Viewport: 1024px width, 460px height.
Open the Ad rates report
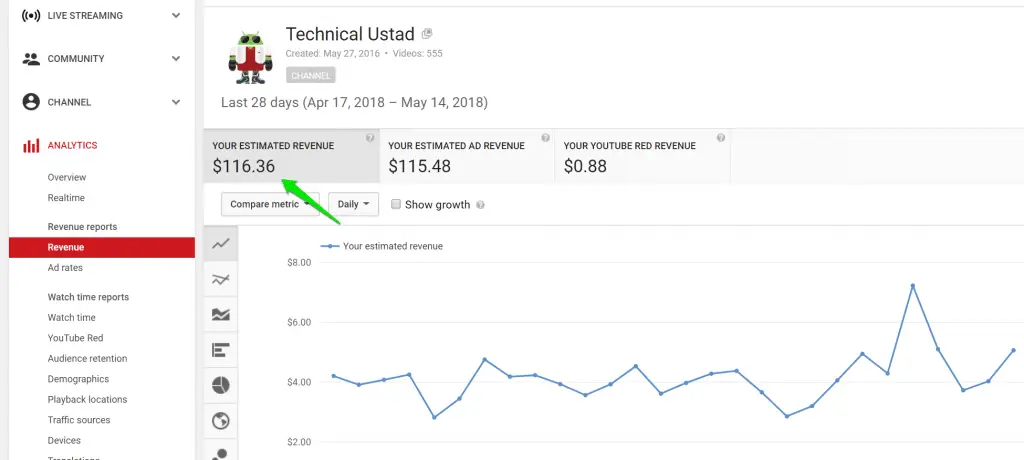(65, 268)
